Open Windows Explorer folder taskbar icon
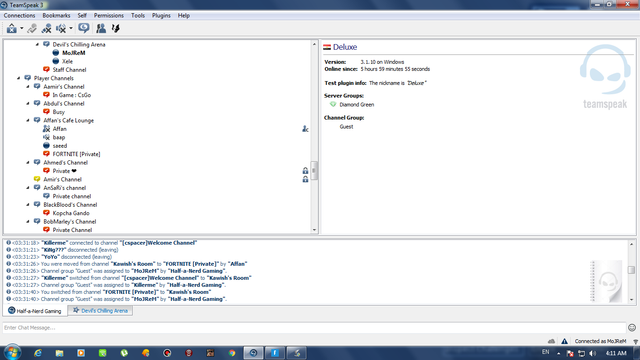This screenshot has height=360, width=640. (59, 353)
